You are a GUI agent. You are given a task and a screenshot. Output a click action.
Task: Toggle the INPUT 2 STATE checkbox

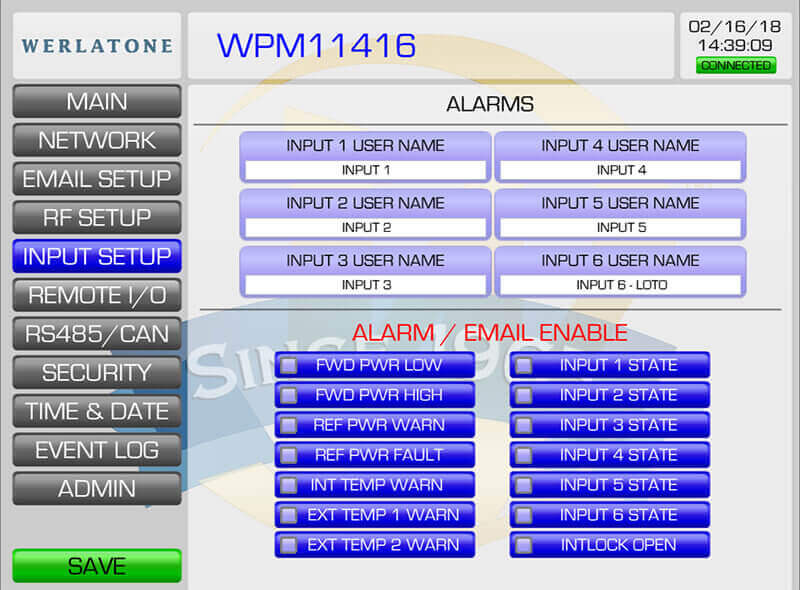523,395
